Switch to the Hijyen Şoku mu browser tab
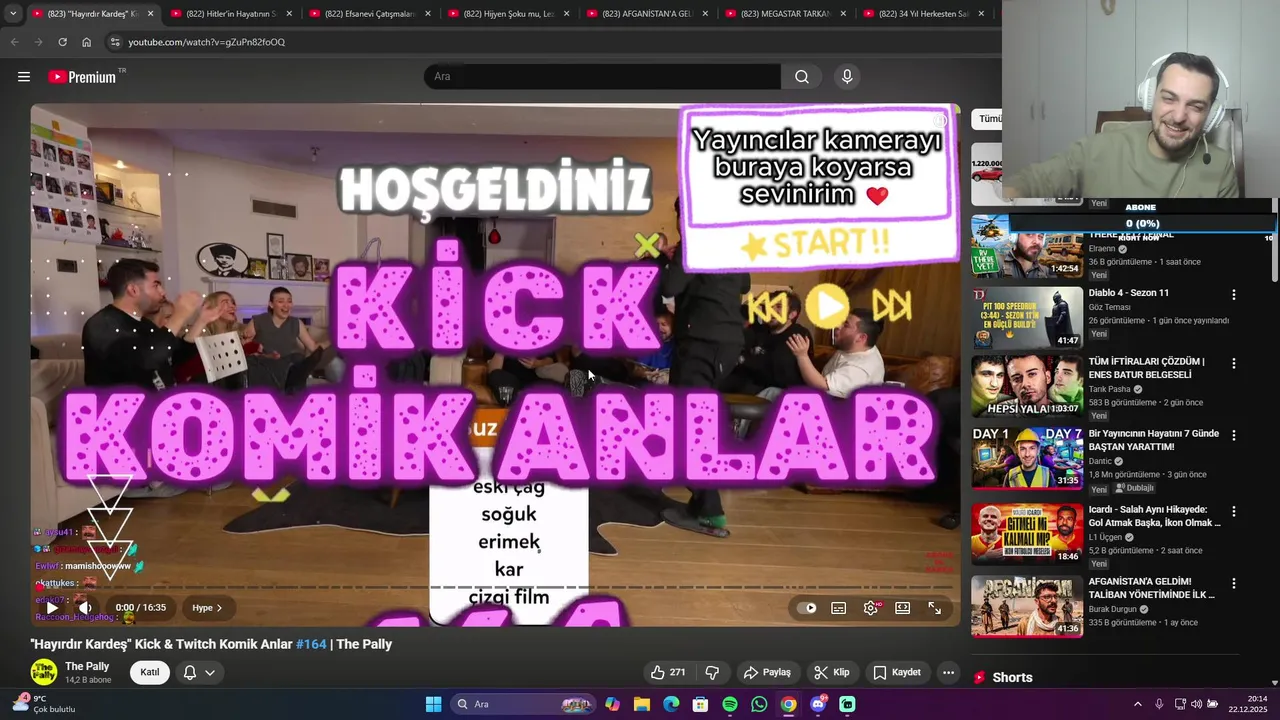This screenshot has height=720, width=1280. tap(508, 14)
